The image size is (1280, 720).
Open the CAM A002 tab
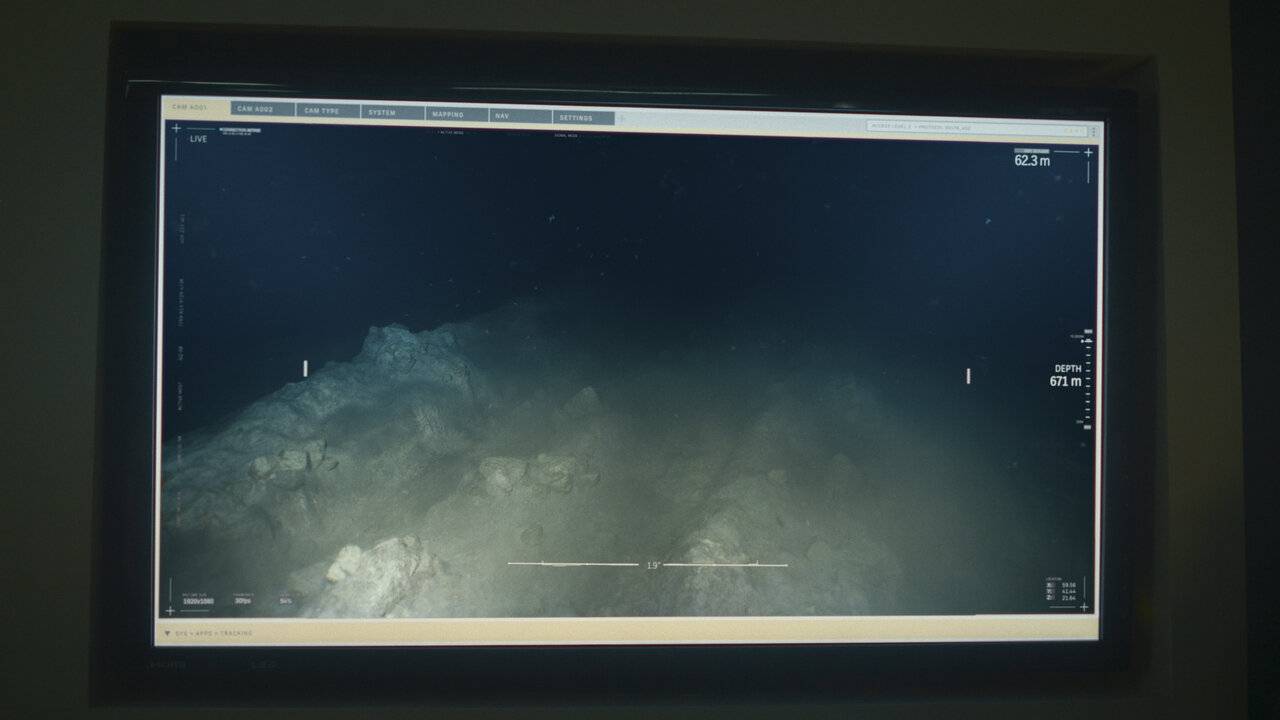pos(257,109)
